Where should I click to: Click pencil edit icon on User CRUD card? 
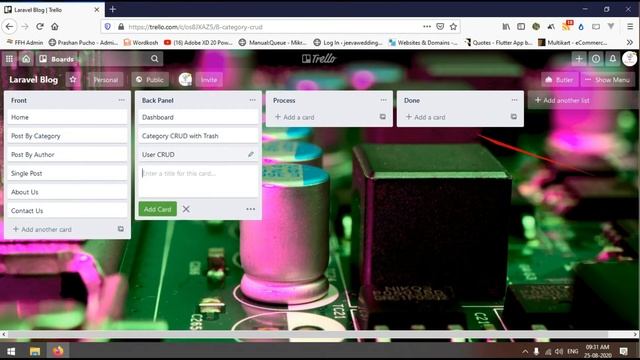click(251, 154)
